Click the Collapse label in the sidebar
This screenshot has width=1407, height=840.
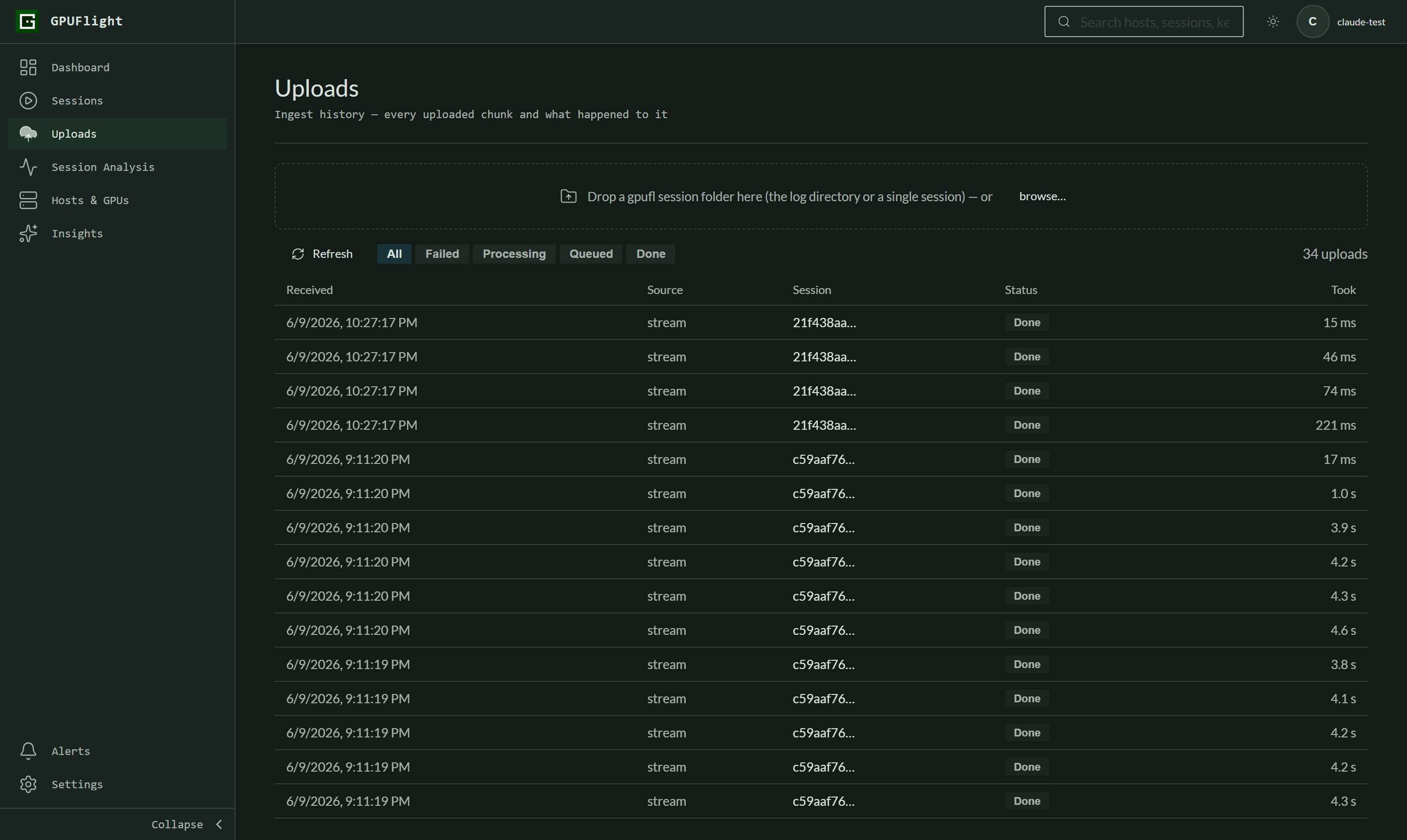(x=177, y=825)
